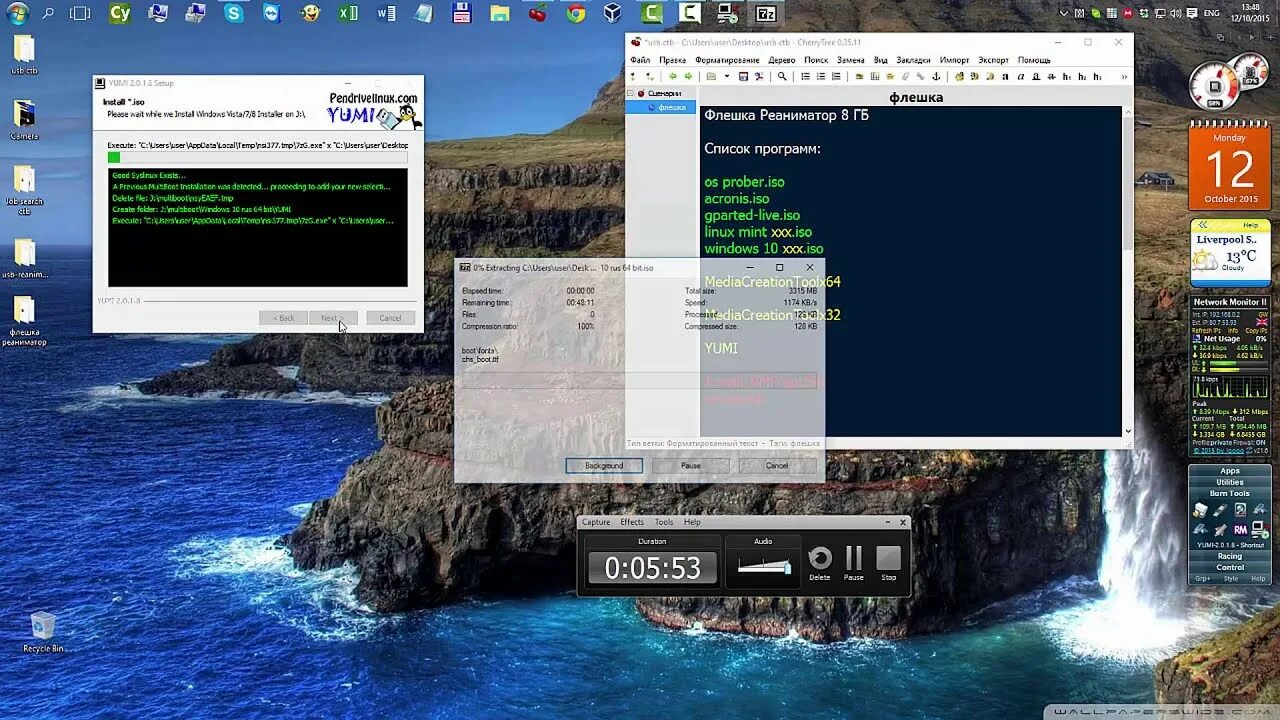Open Effects menu in recorder
This screenshot has width=1280, height=720.
[632, 522]
